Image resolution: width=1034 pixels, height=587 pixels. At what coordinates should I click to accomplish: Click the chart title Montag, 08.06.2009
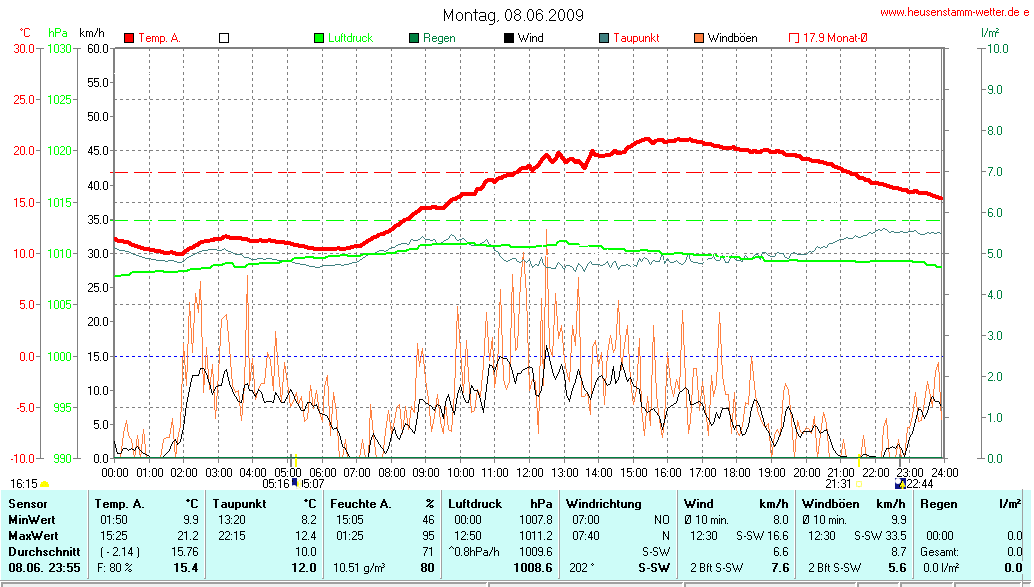tap(514, 15)
